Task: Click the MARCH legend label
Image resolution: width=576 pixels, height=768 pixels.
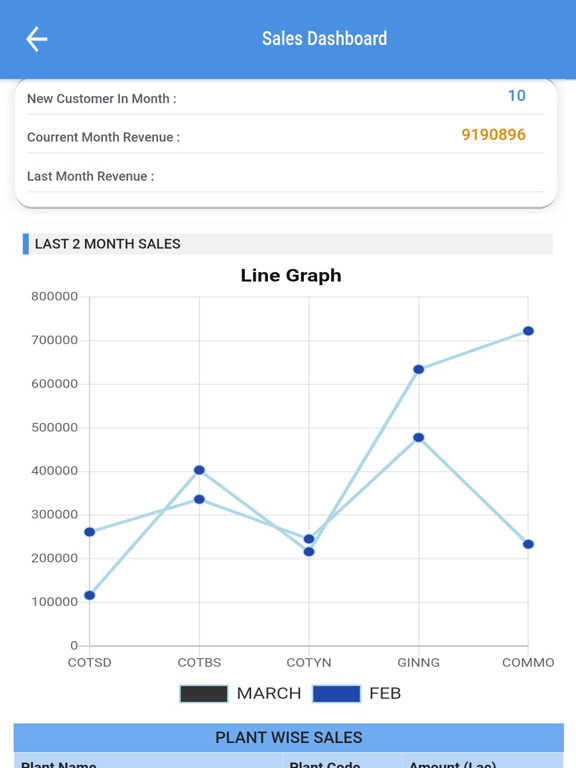Action: [269, 694]
